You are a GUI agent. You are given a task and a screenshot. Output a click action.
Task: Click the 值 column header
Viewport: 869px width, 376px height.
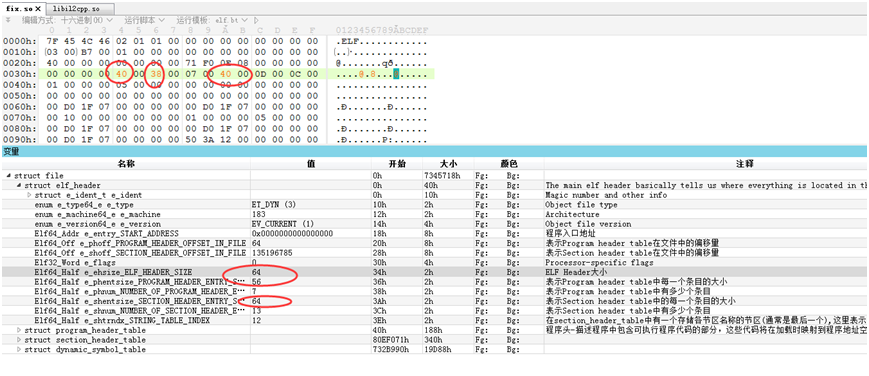pyautogui.click(x=311, y=164)
